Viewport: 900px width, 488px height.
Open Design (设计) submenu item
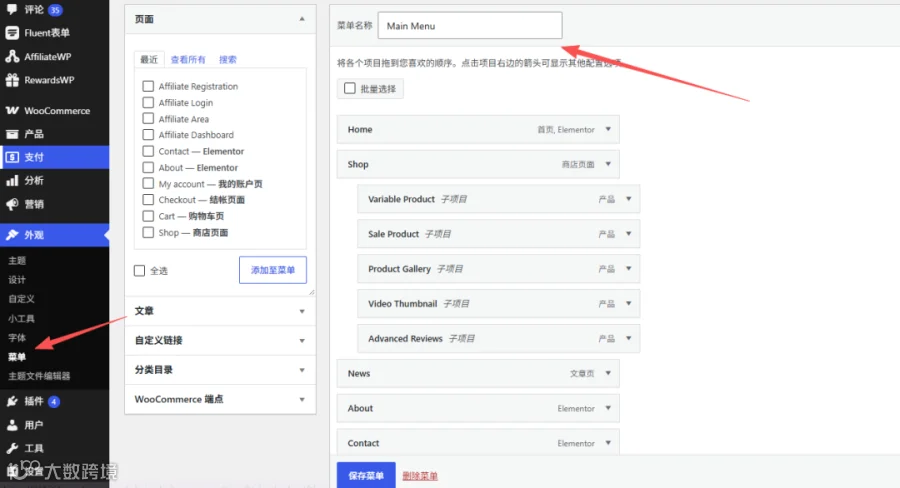tap(17, 280)
